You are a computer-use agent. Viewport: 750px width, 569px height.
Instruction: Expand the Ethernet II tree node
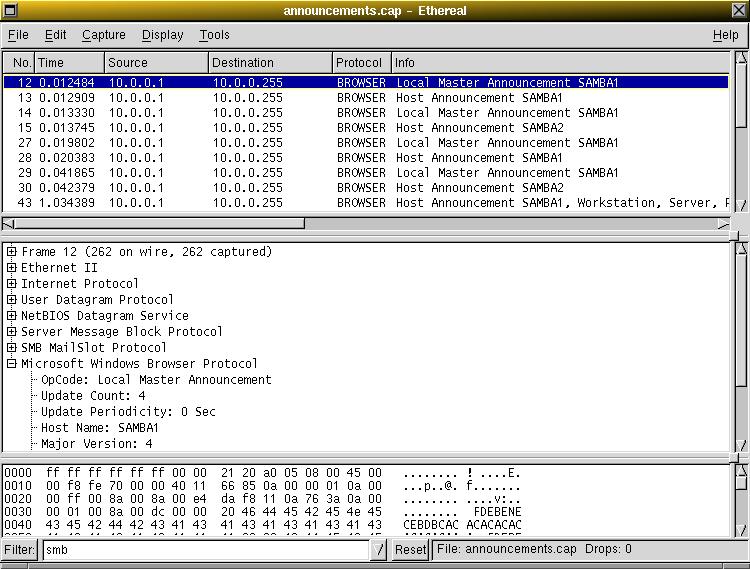[11, 267]
